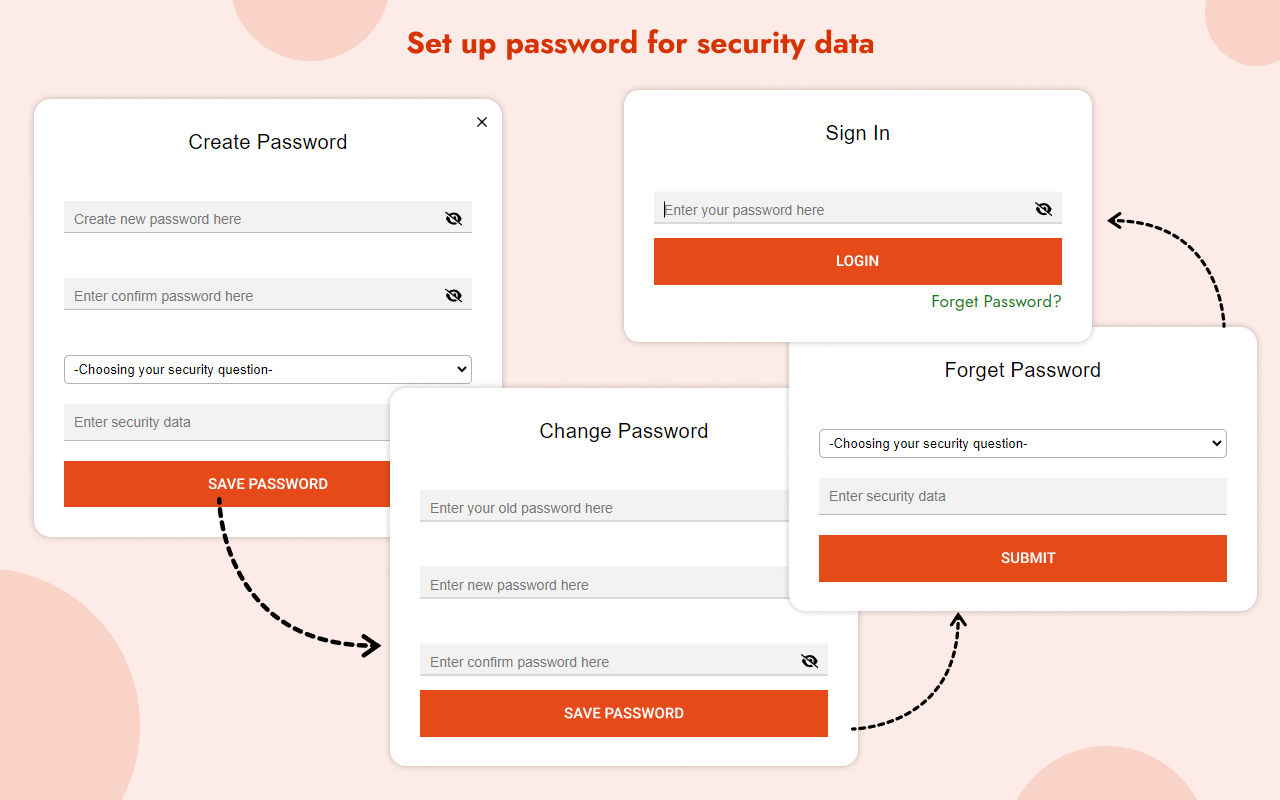Expand security question dropdown in Forget Password

[1022, 443]
